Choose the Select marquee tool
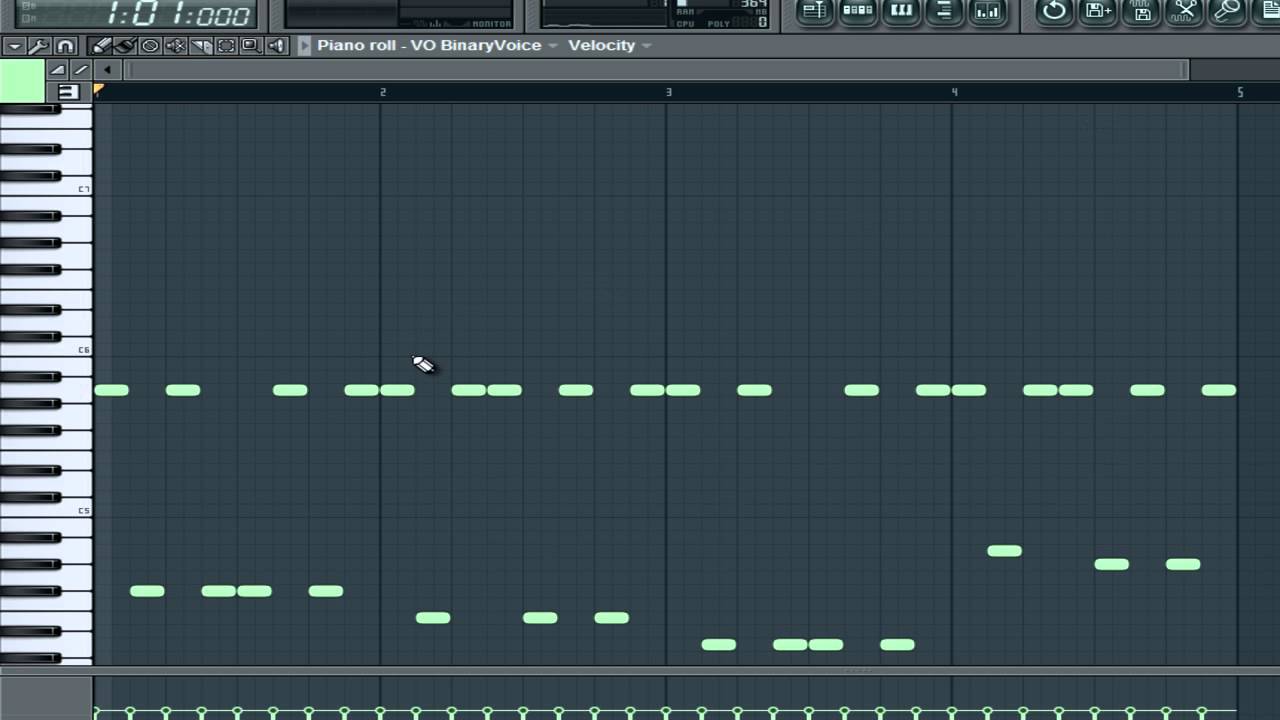1280x720 pixels. [x=226, y=46]
